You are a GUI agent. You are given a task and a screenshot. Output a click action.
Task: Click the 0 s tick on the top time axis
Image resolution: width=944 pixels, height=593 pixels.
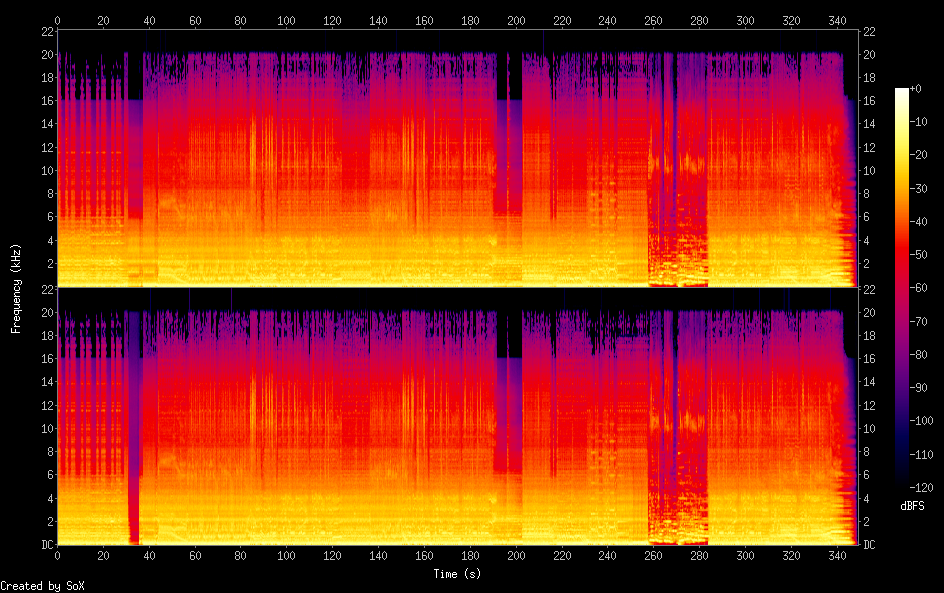(57, 20)
